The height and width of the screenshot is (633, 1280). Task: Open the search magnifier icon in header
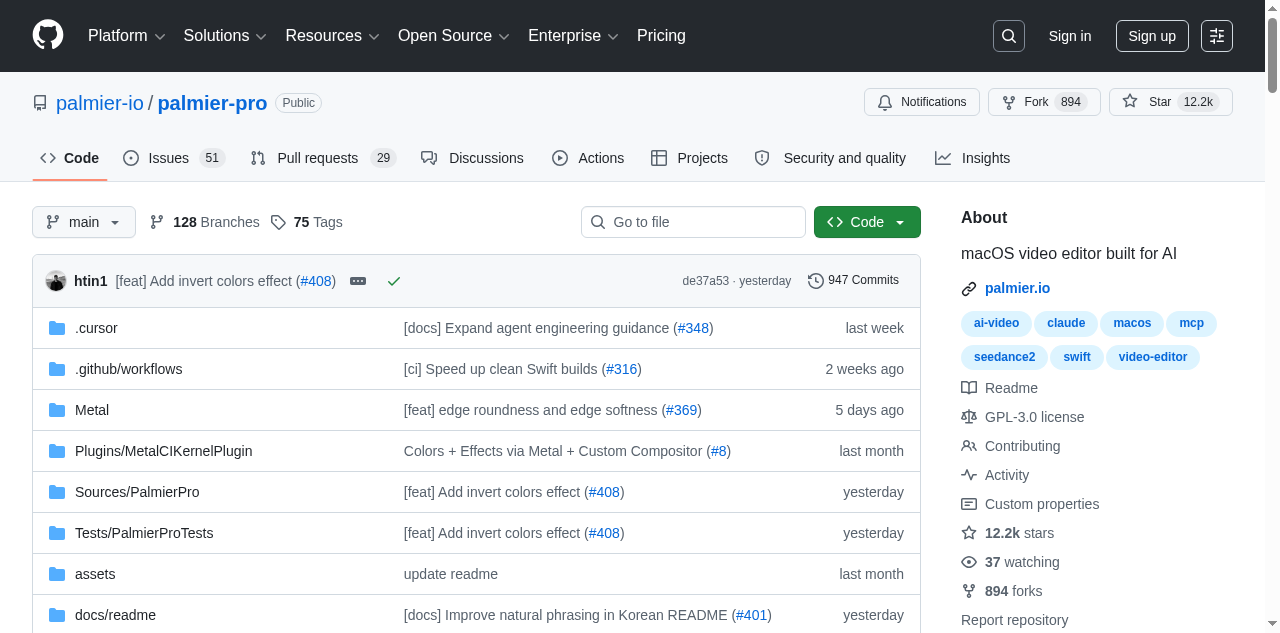pyautogui.click(x=1009, y=36)
